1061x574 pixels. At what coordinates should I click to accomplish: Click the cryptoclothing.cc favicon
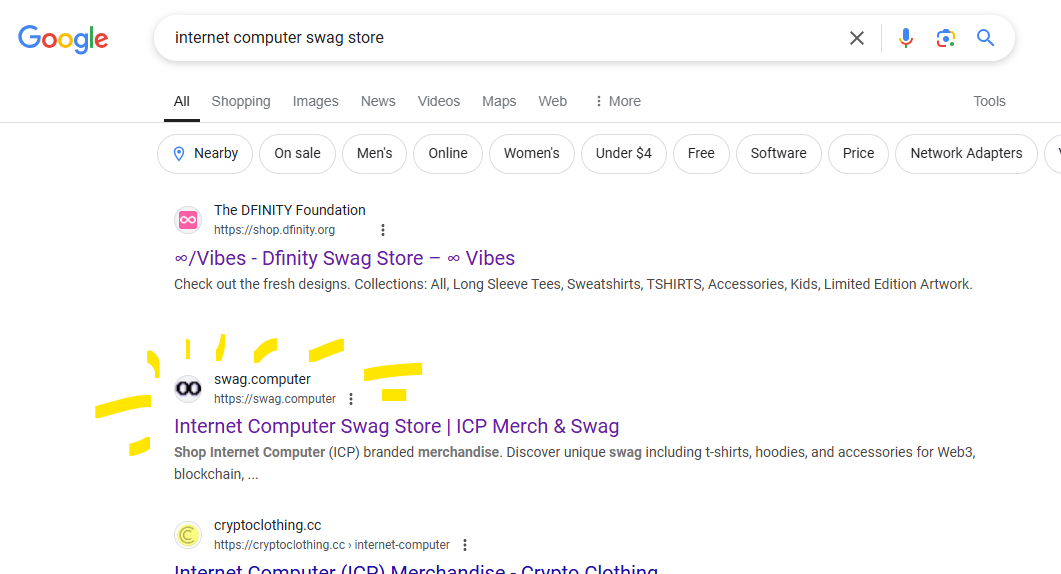point(188,535)
